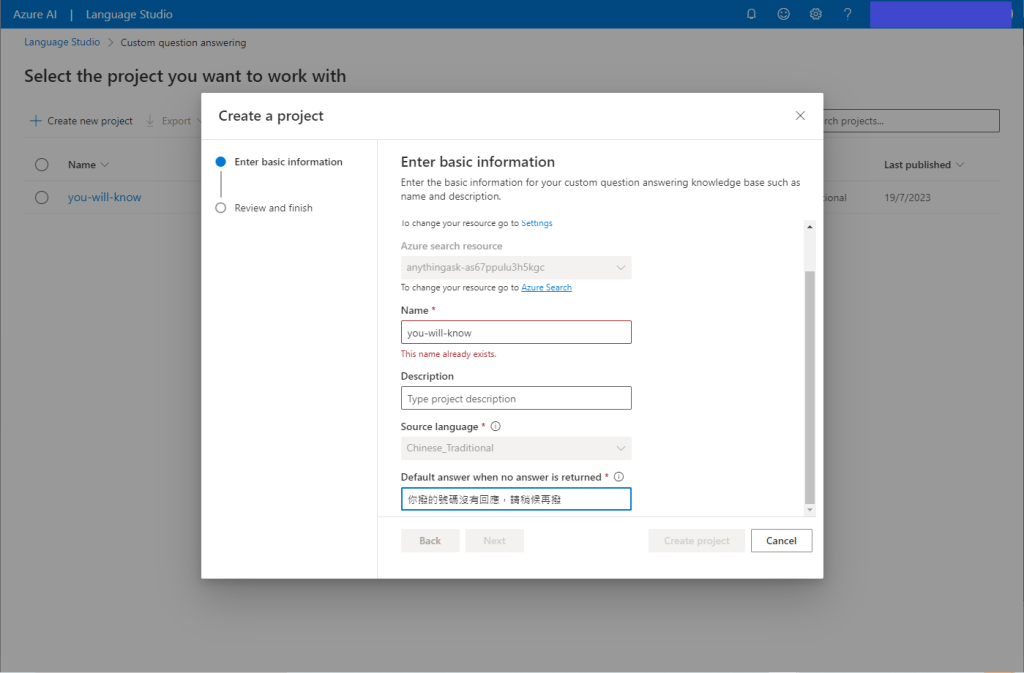
Task: Click the help question mark icon
Action: point(848,14)
